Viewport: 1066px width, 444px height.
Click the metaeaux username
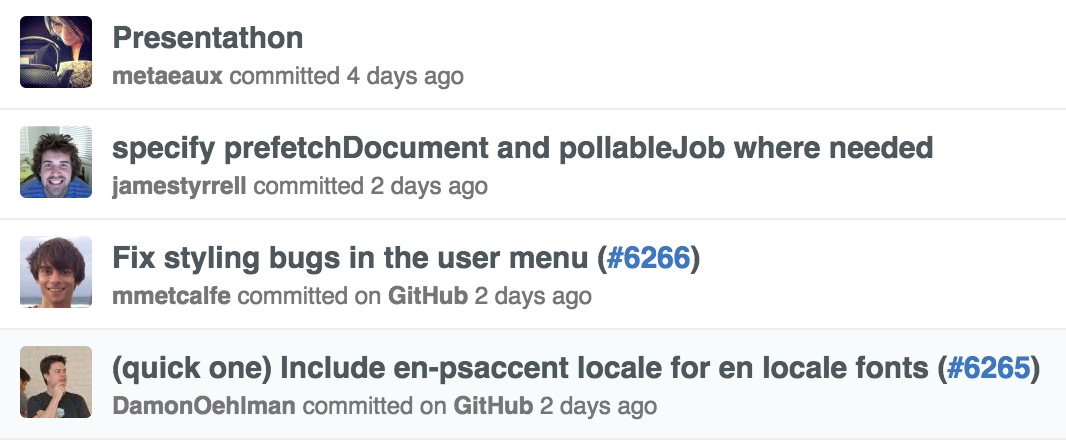coord(167,76)
